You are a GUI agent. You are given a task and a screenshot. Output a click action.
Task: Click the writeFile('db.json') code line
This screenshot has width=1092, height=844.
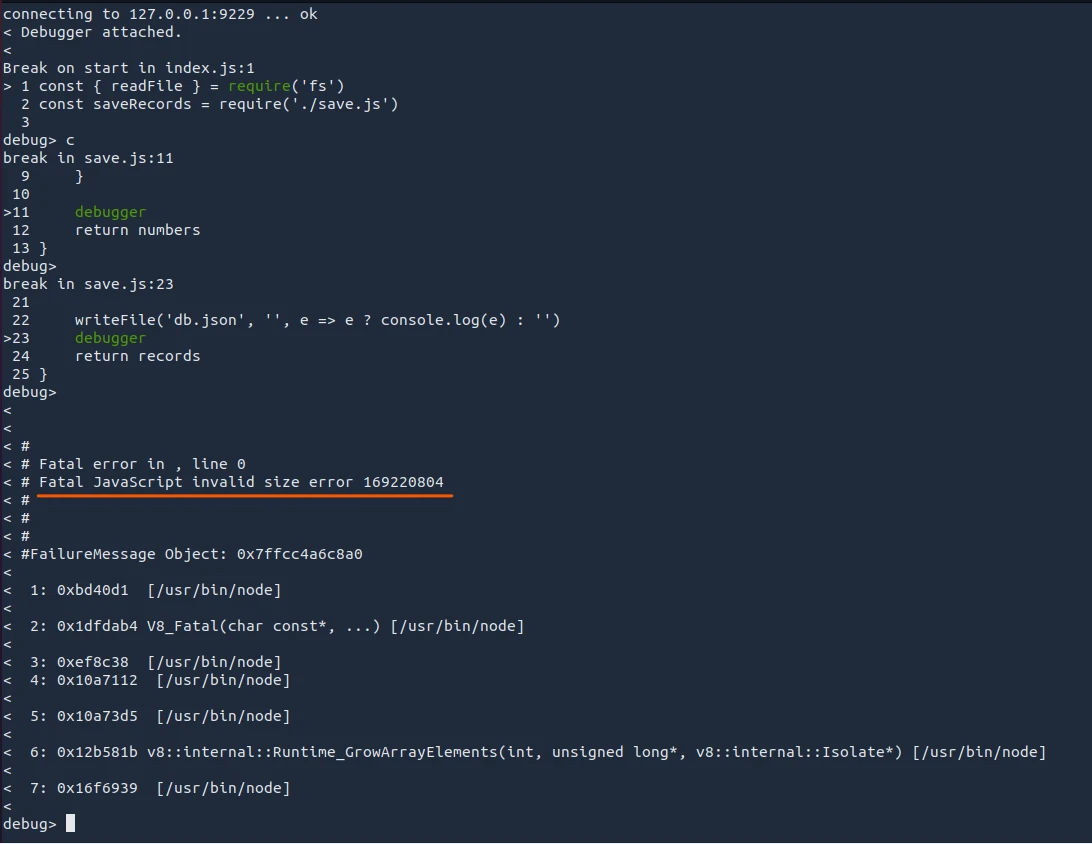point(317,320)
